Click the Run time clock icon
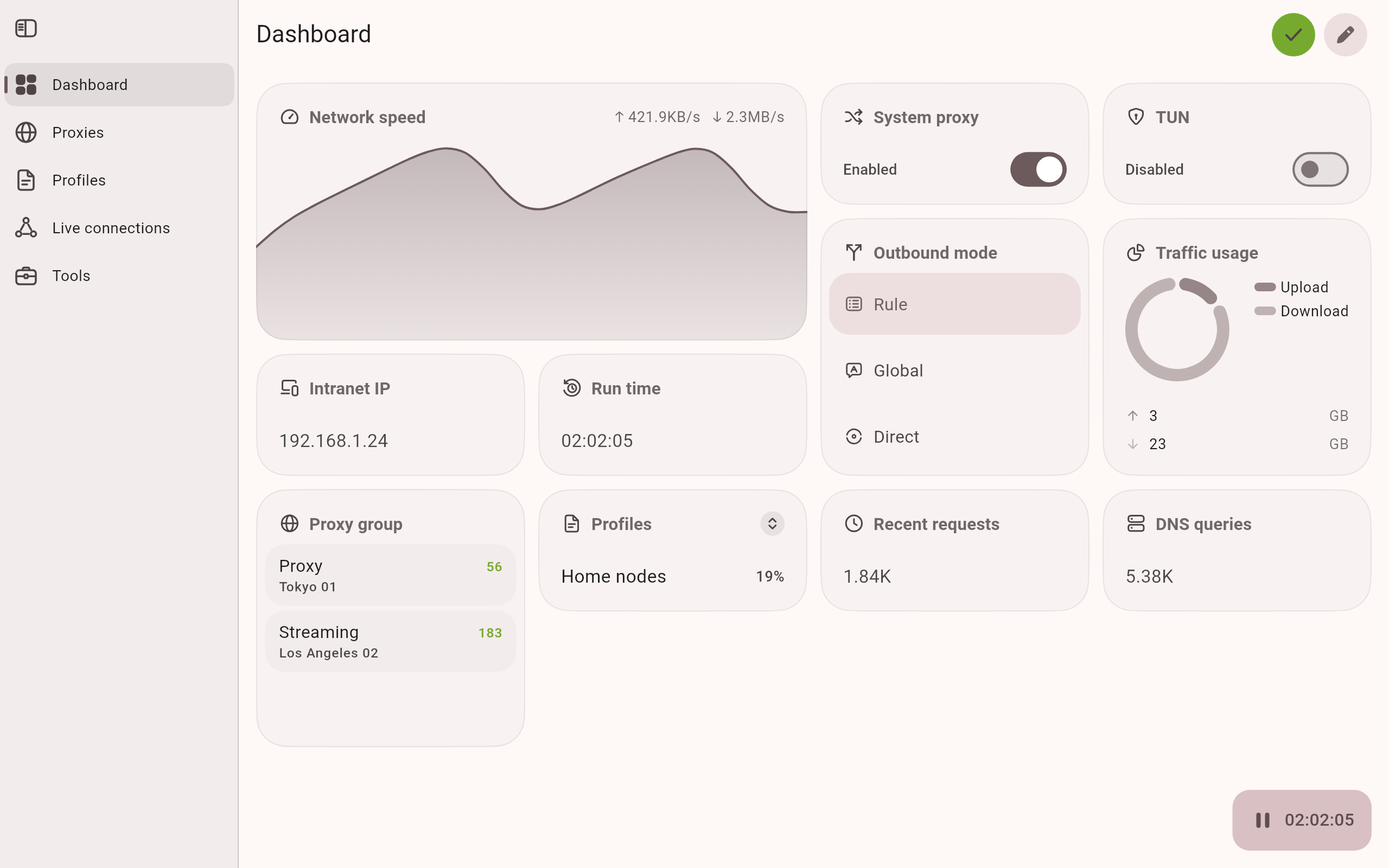1389x868 pixels. 572,388
